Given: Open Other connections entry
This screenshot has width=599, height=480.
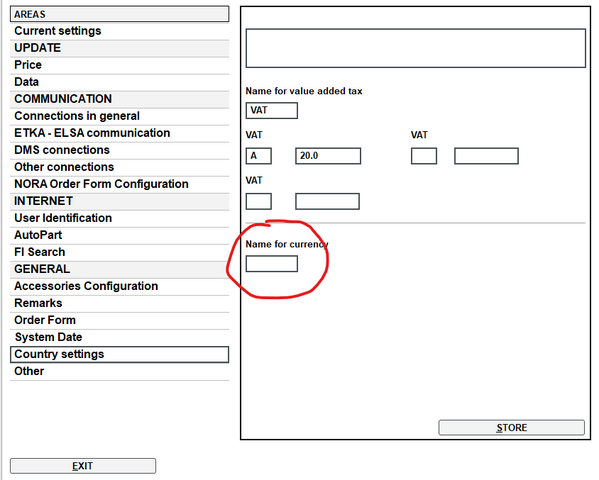Looking at the screenshot, I should pos(119,167).
